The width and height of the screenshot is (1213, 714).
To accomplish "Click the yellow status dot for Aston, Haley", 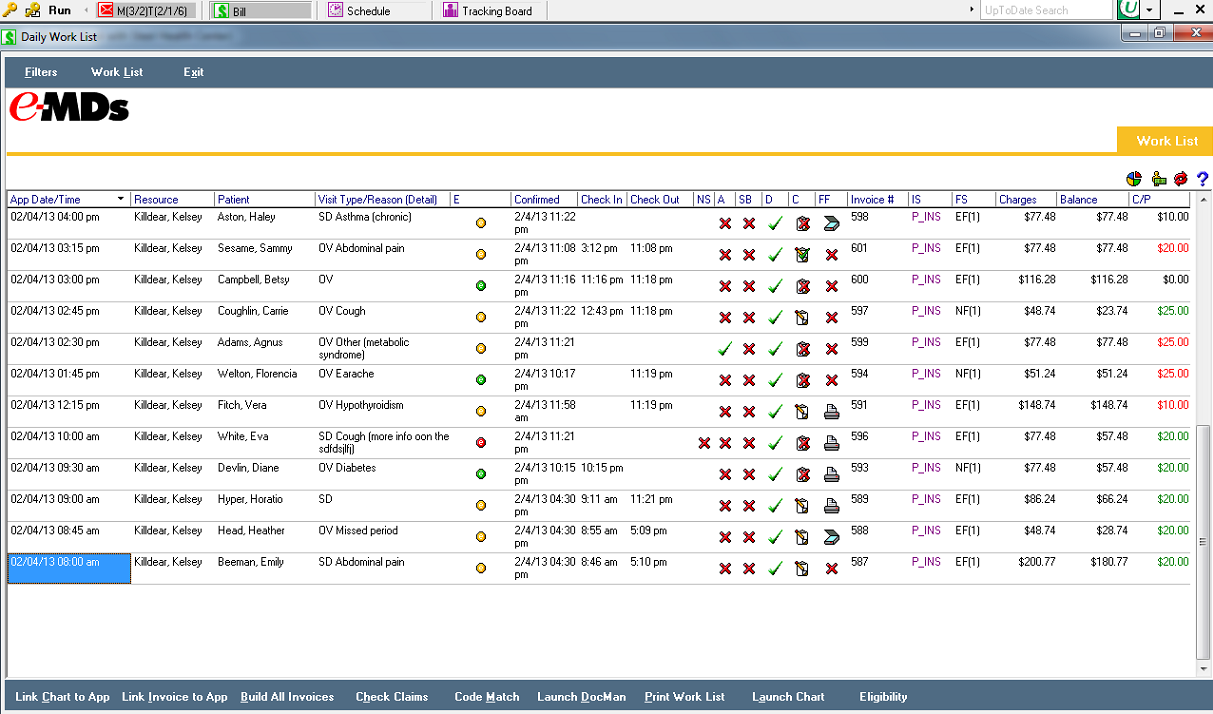I will pyautogui.click(x=481, y=223).
